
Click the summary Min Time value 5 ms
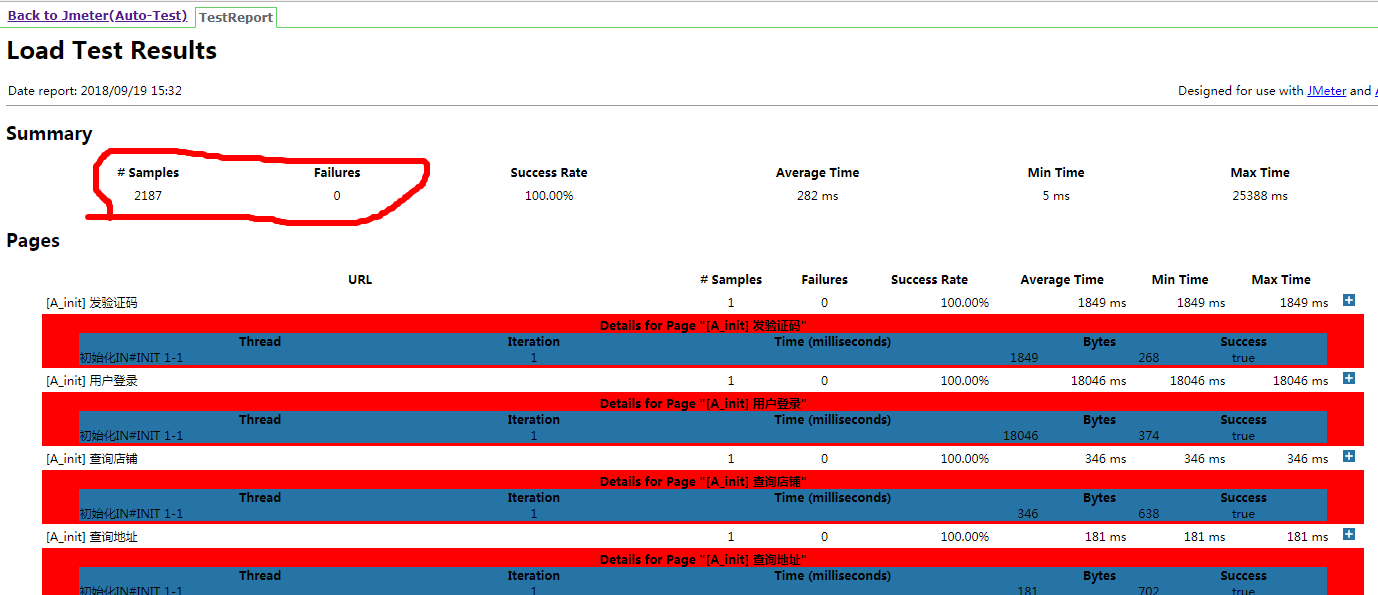click(x=1056, y=196)
